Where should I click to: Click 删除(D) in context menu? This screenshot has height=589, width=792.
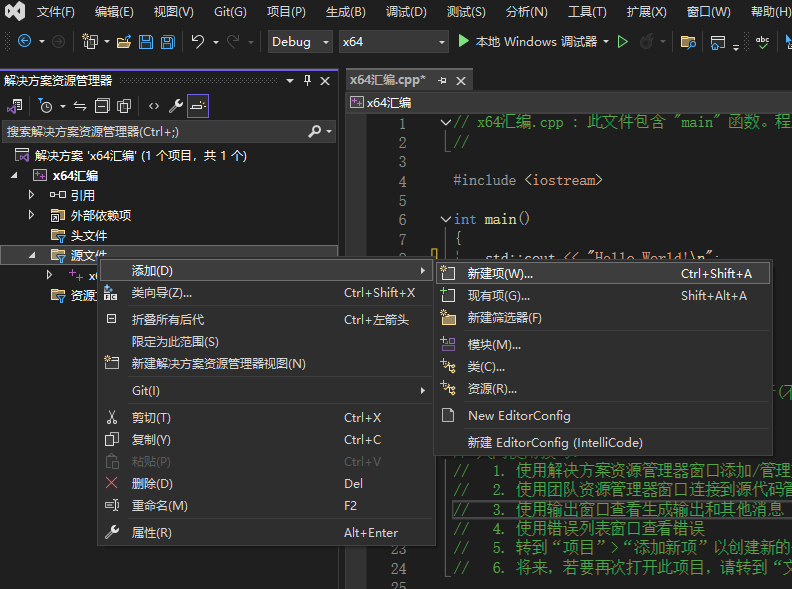pyautogui.click(x=266, y=484)
